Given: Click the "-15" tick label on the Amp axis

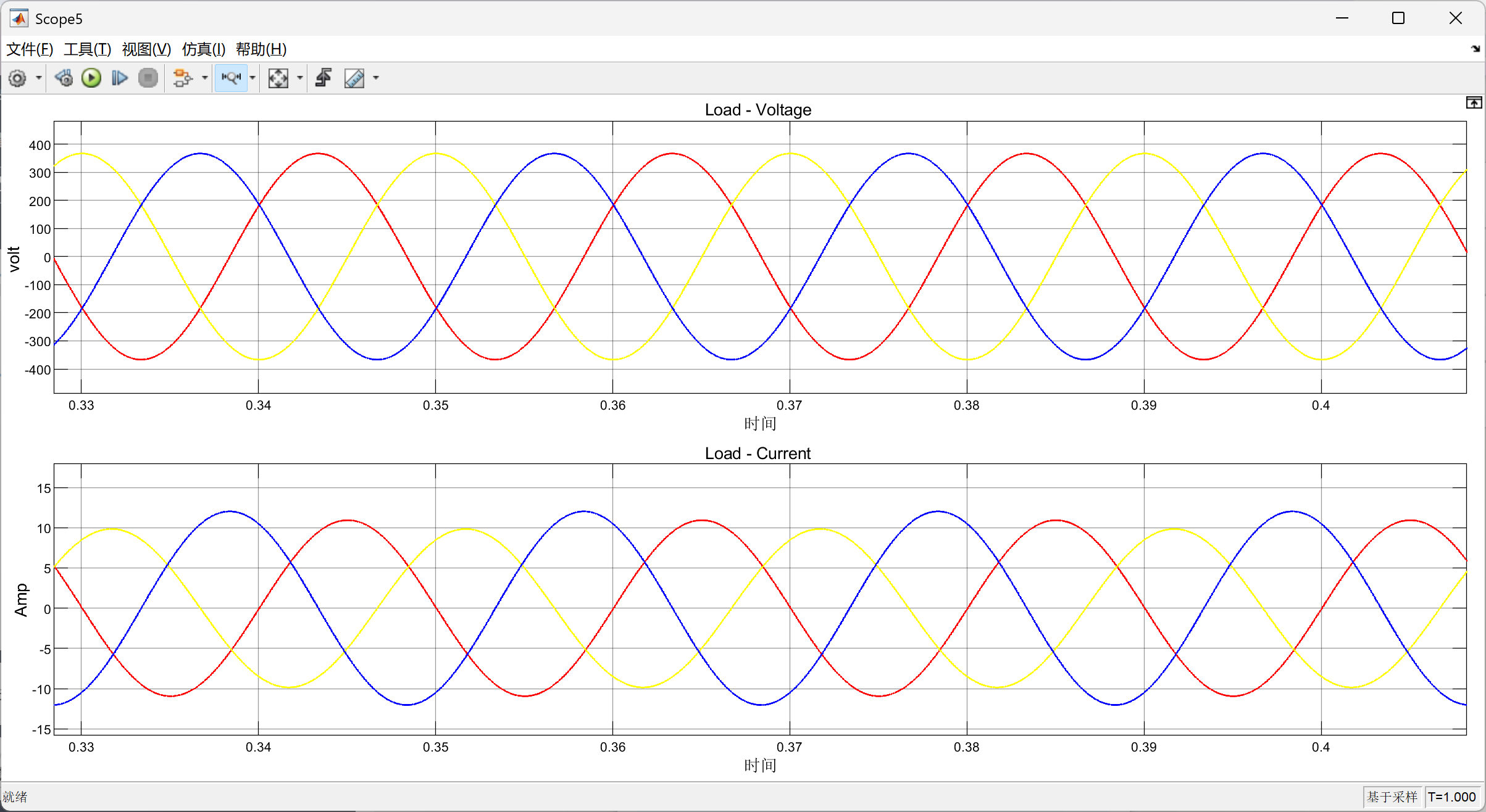Looking at the screenshot, I should click(41, 730).
